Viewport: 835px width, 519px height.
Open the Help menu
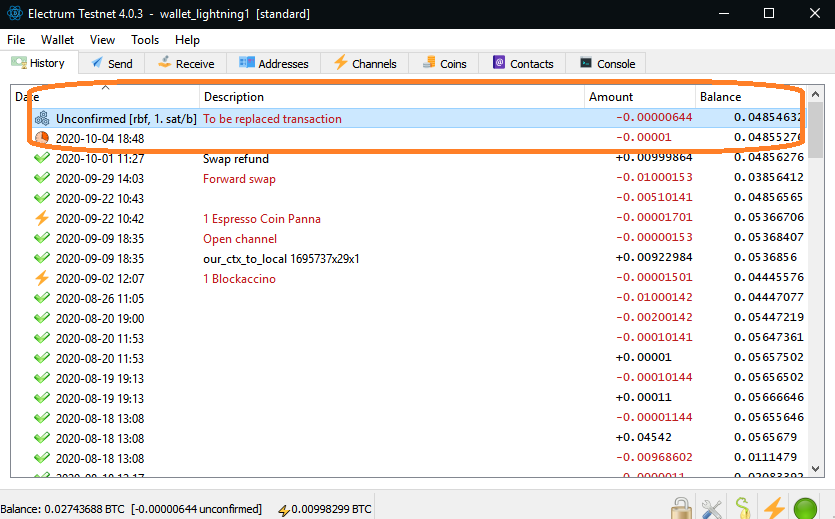tap(187, 40)
